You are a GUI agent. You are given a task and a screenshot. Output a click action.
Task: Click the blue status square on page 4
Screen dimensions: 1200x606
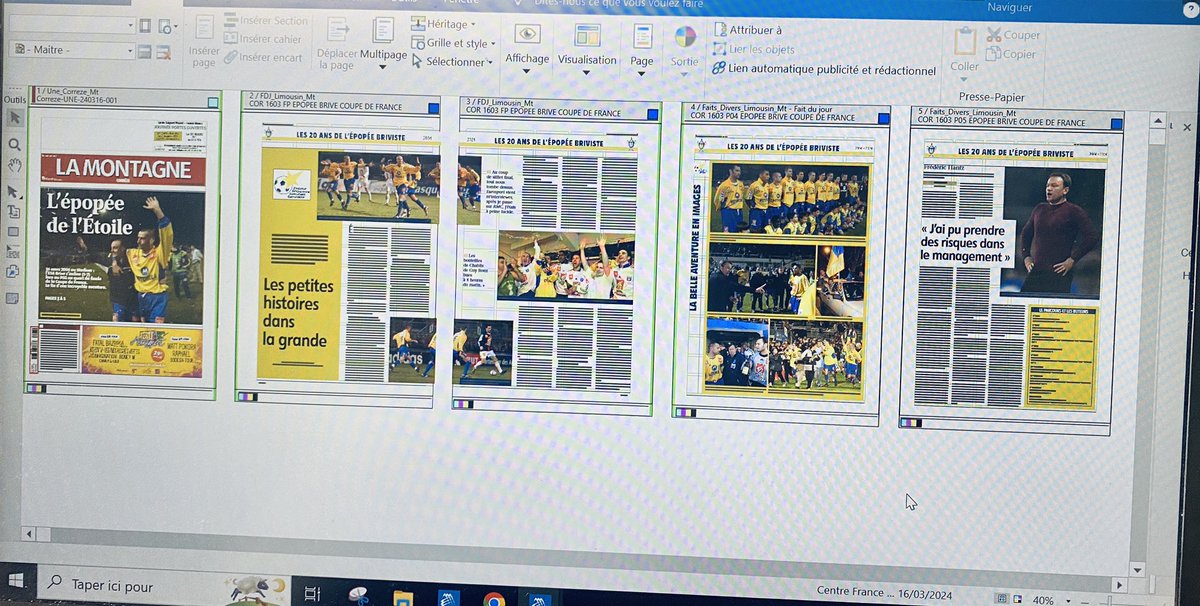(883, 118)
